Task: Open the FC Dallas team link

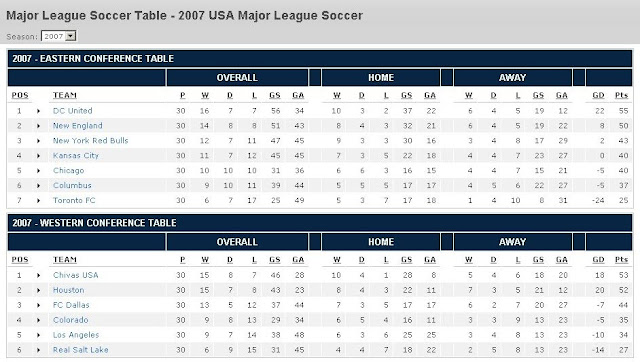Action: [71, 305]
